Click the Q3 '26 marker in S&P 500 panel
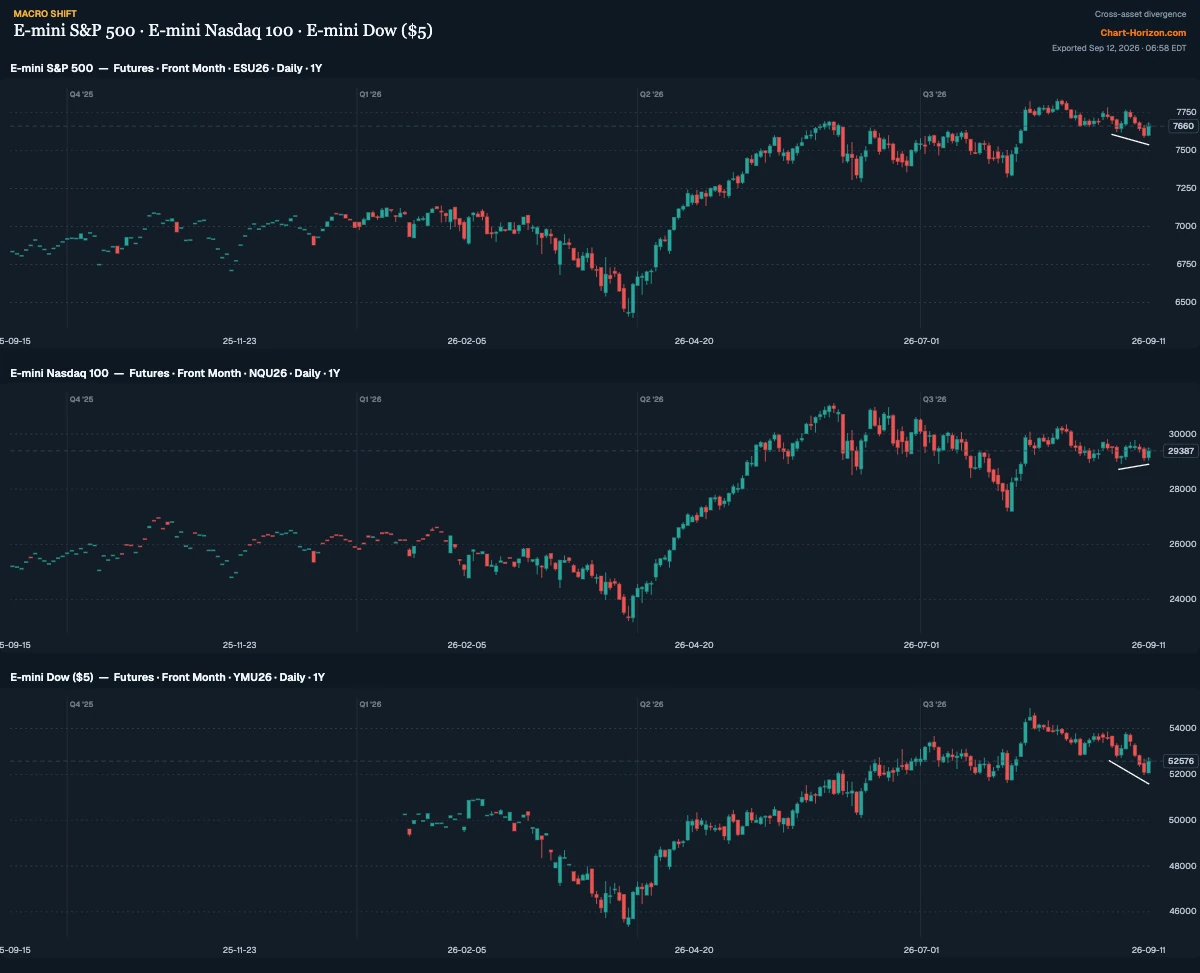Screen dimensions: 1200x973 935,94
